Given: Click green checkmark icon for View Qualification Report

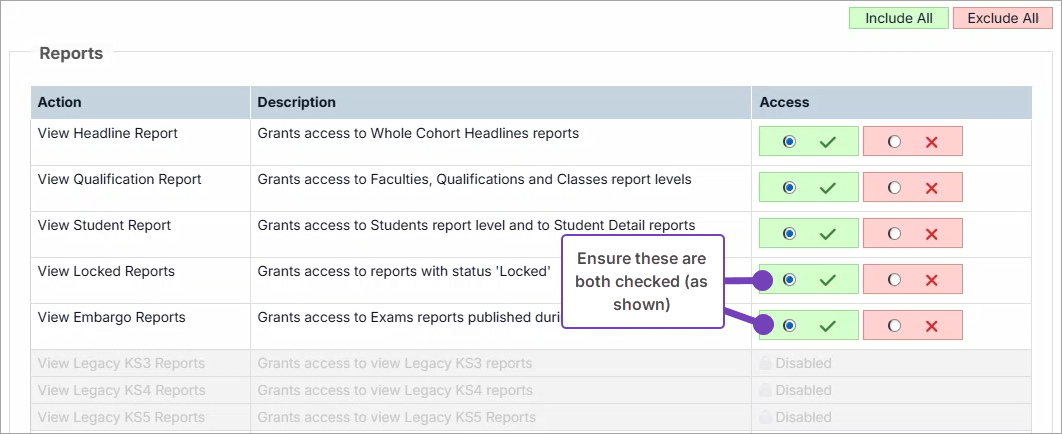Looking at the screenshot, I should coord(827,188).
